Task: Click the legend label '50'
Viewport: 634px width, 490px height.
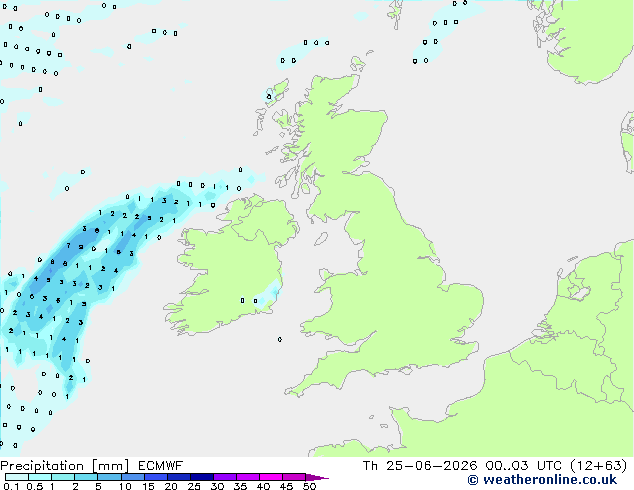Action: [309, 486]
